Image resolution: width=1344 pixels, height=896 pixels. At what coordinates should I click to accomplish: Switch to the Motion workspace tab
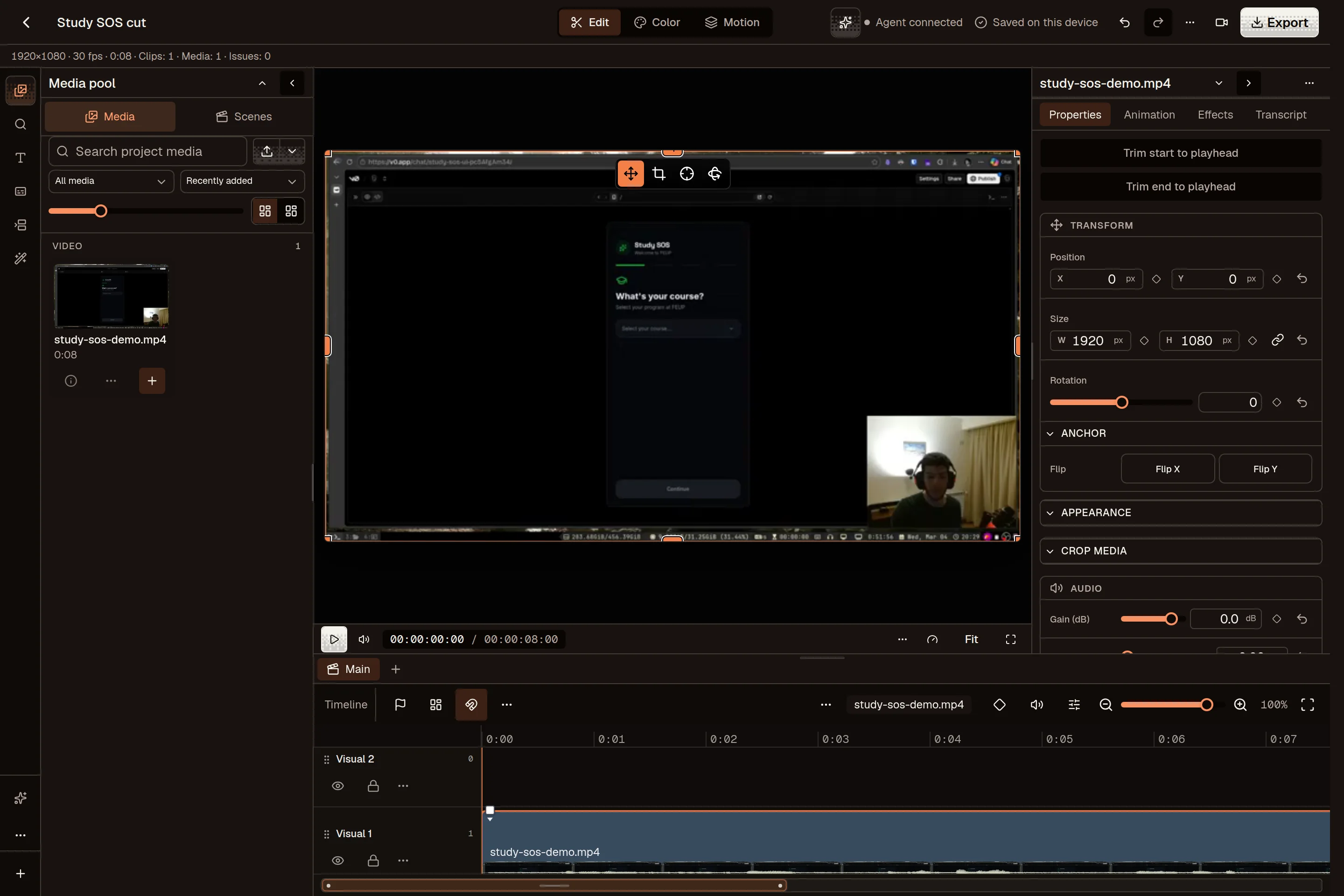tap(732, 22)
